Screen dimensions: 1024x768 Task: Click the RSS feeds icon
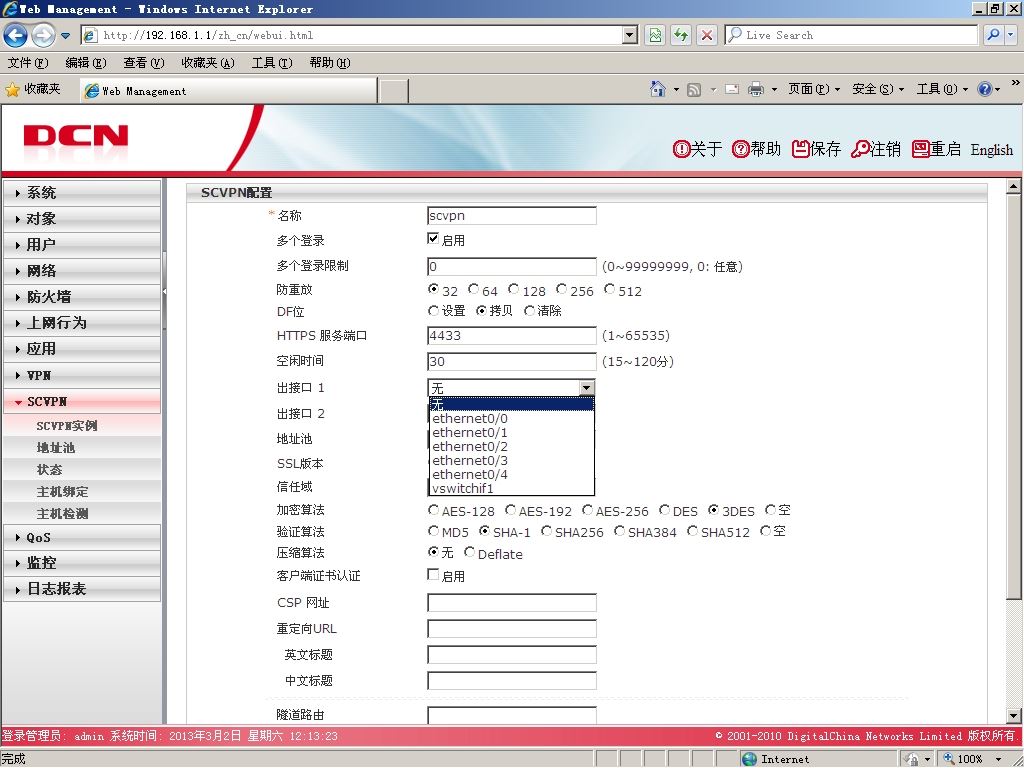click(694, 89)
